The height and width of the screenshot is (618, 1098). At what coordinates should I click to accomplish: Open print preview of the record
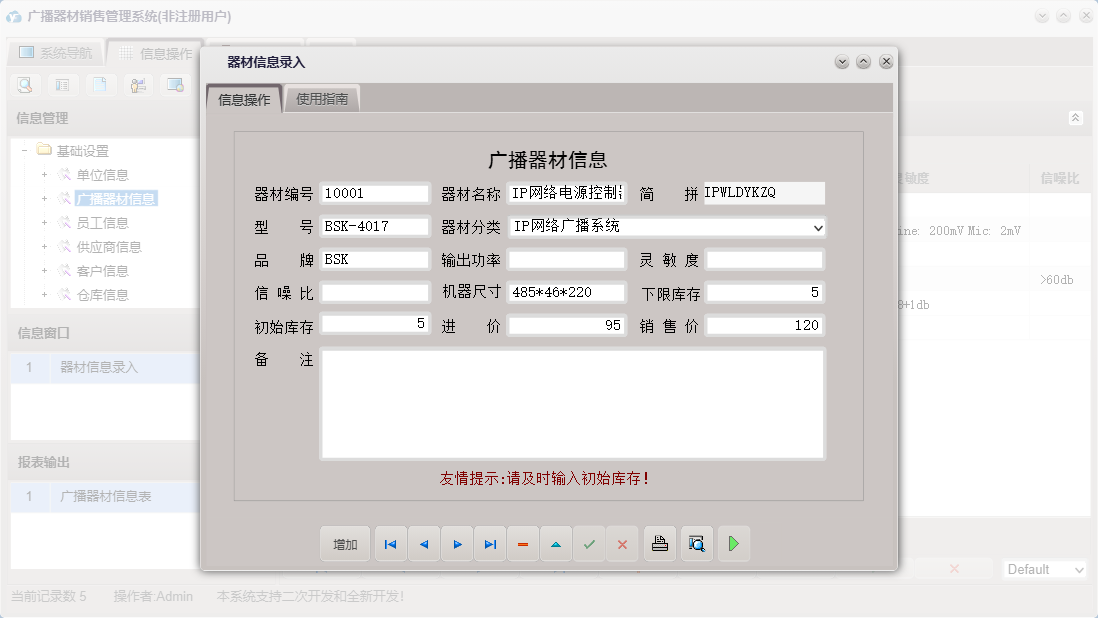pos(696,543)
